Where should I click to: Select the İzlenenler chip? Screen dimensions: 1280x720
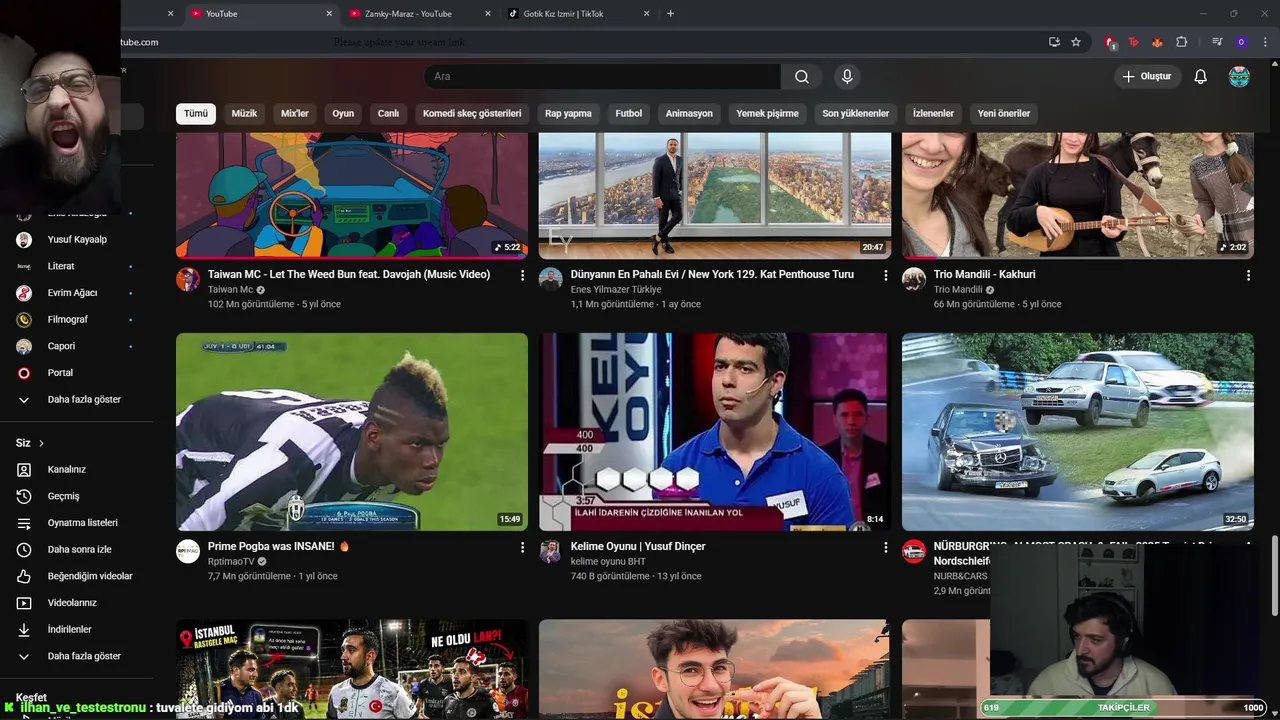tap(933, 113)
